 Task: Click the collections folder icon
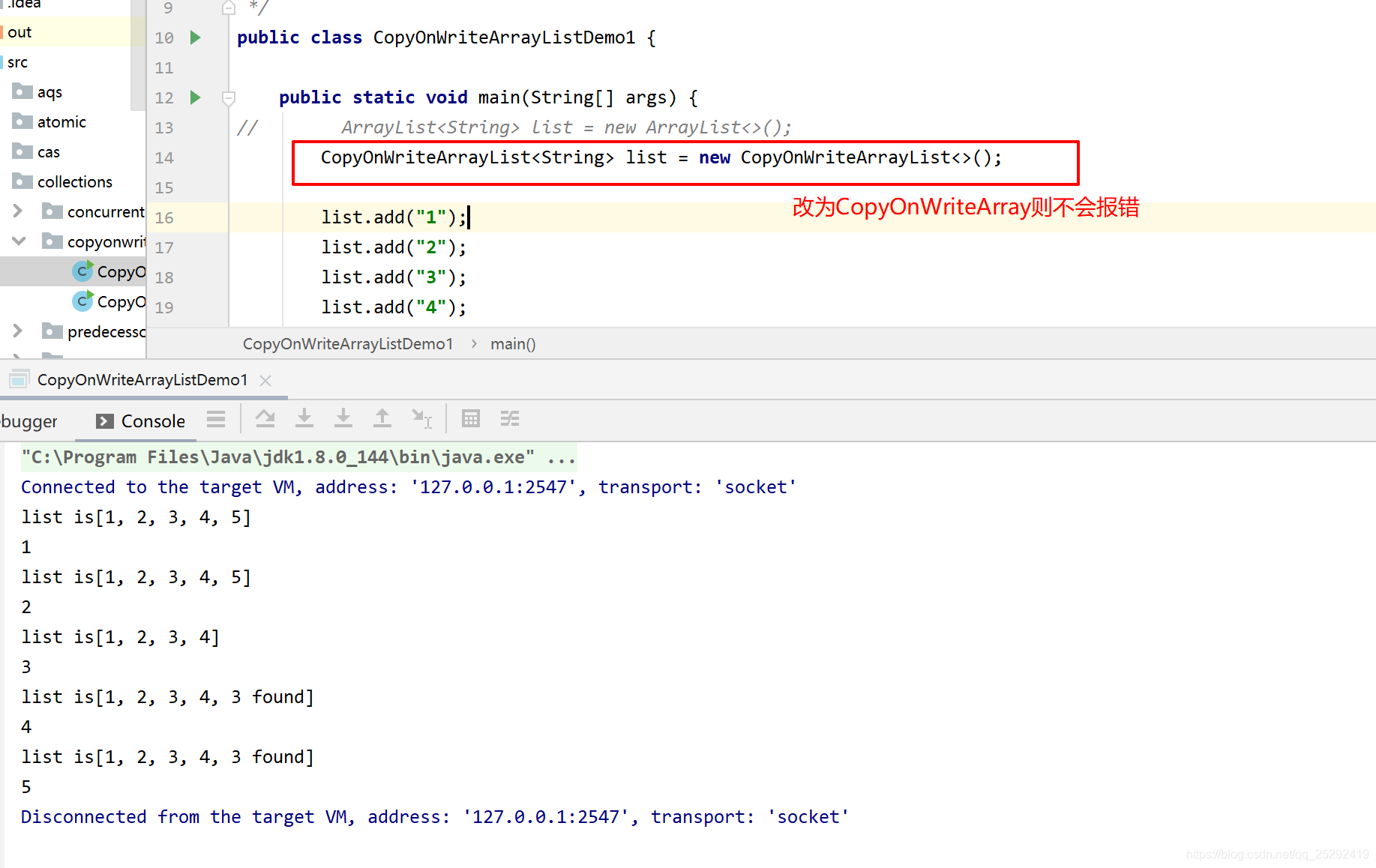coord(22,181)
